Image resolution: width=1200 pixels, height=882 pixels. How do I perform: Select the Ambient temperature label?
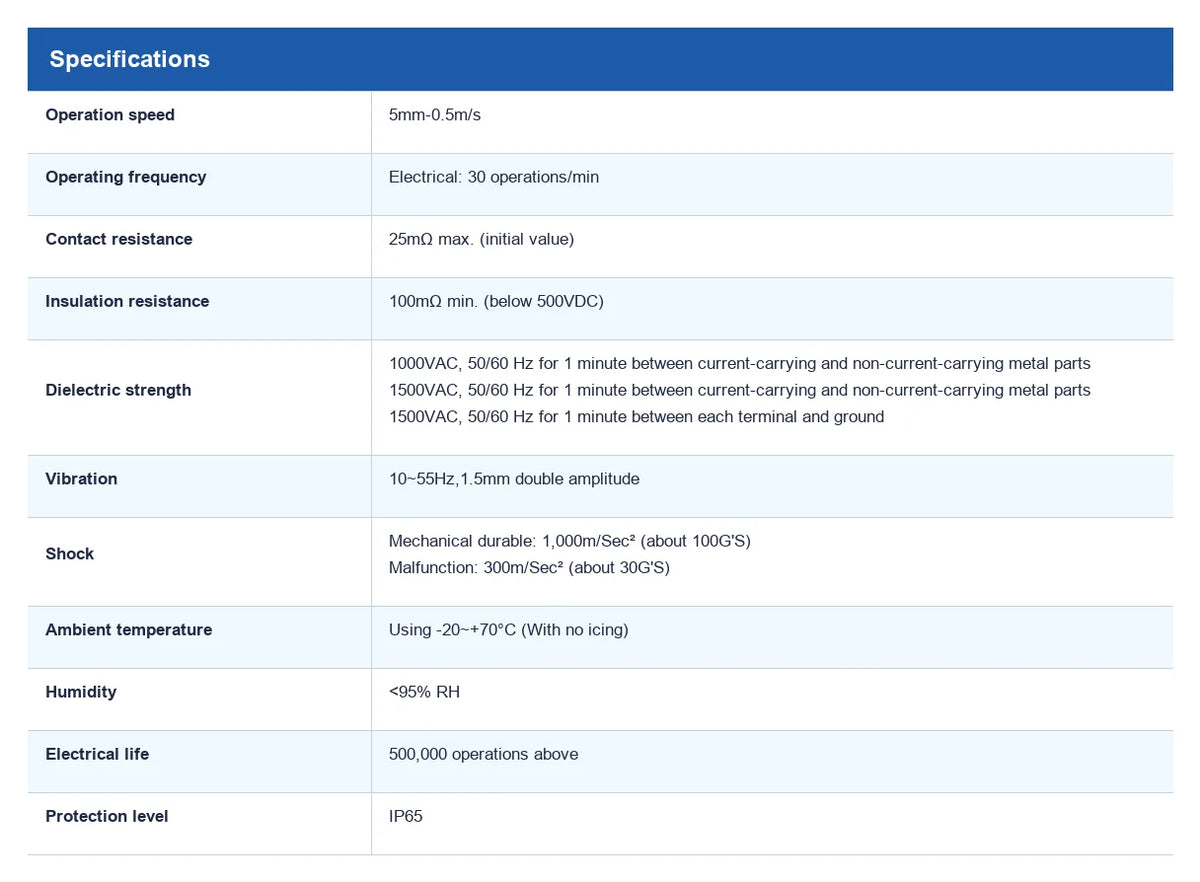coord(129,630)
